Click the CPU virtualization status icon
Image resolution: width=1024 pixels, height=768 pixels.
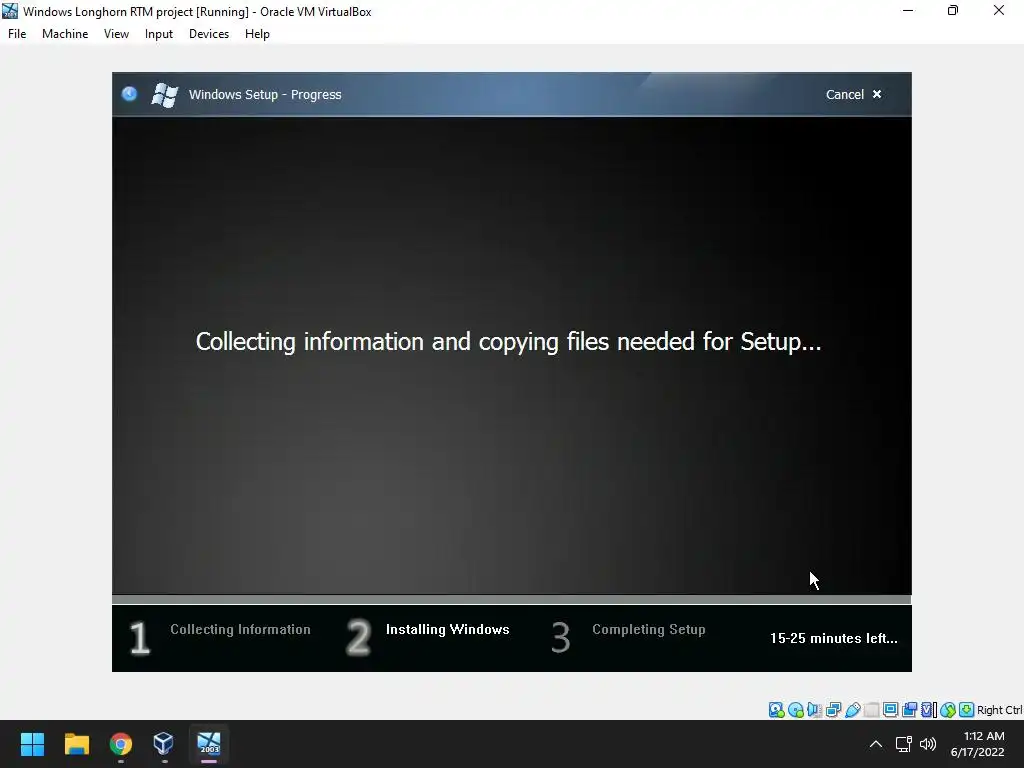929,710
